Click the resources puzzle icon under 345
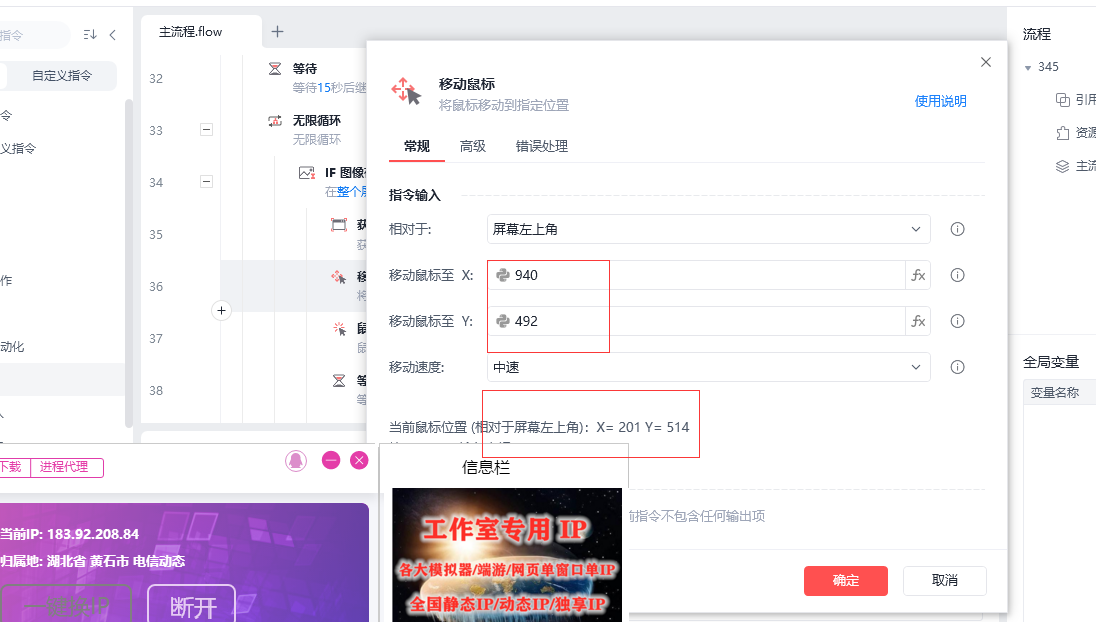1096x622 pixels. click(1062, 133)
